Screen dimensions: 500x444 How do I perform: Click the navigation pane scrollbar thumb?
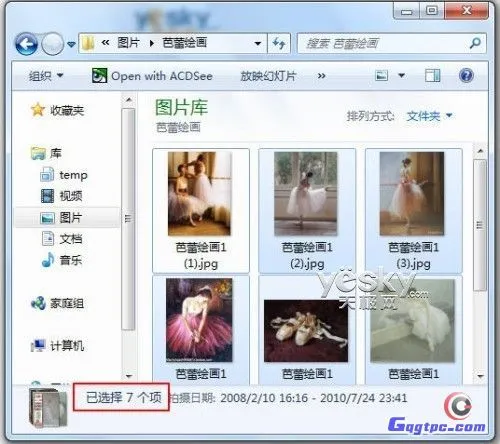click(x=128, y=219)
